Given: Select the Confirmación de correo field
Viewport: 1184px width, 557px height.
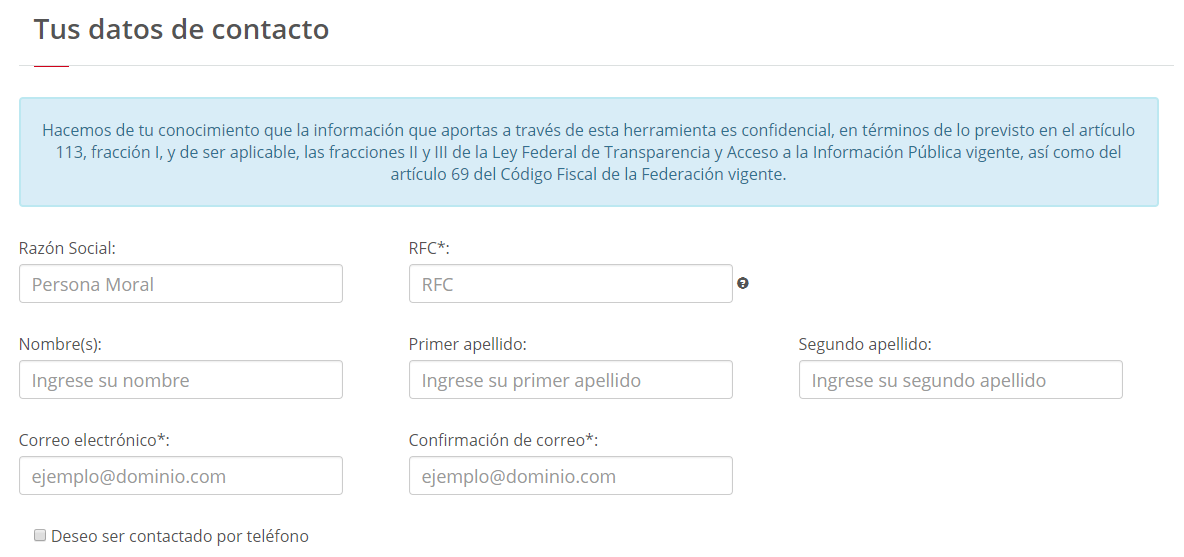Looking at the screenshot, I should tap(571, 475).
